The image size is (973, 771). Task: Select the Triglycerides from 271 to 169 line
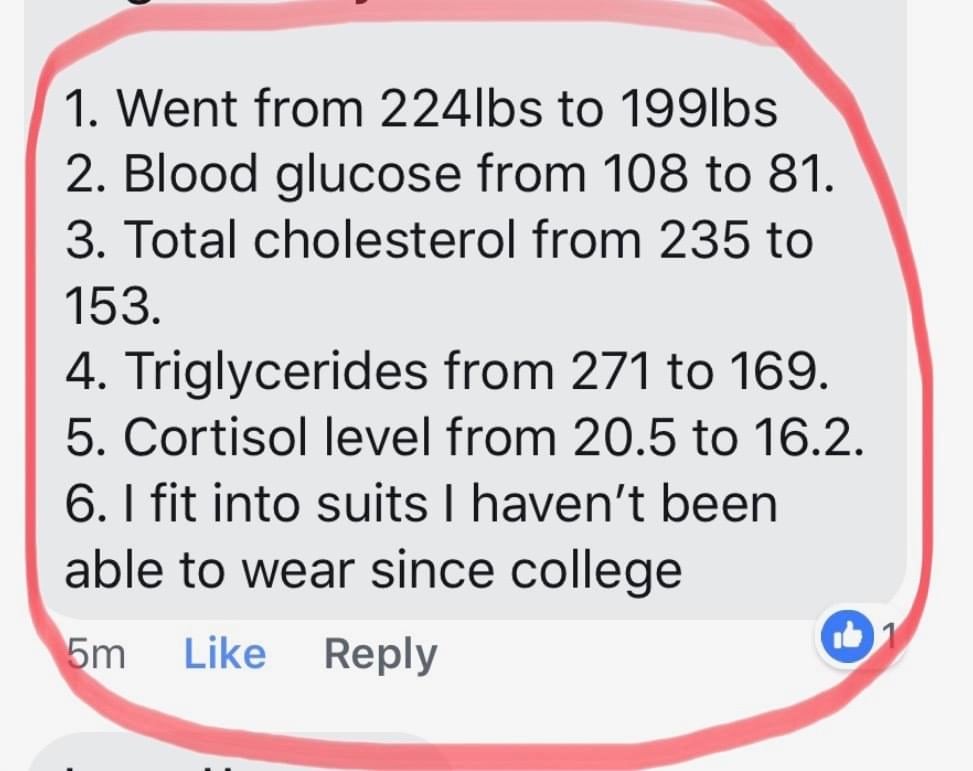447,372
